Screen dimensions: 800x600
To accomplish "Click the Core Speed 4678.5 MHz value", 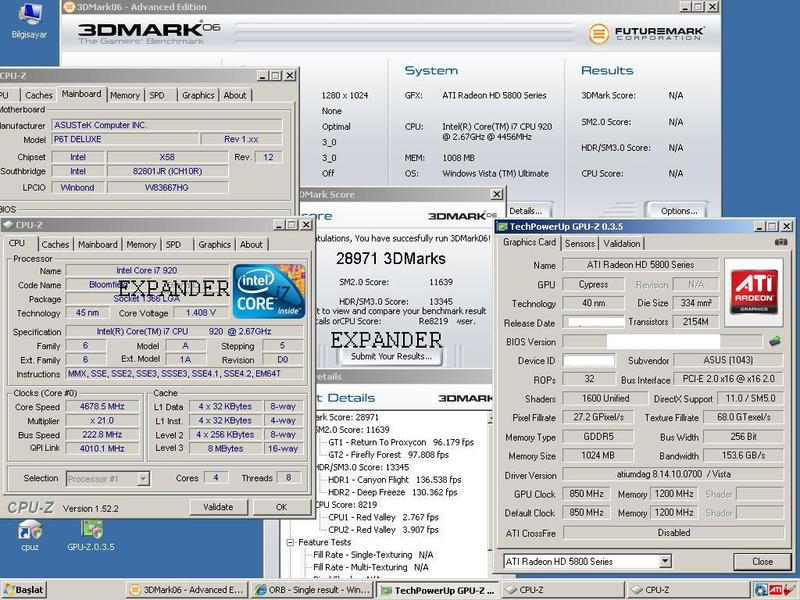I will [x=102, y=406].
